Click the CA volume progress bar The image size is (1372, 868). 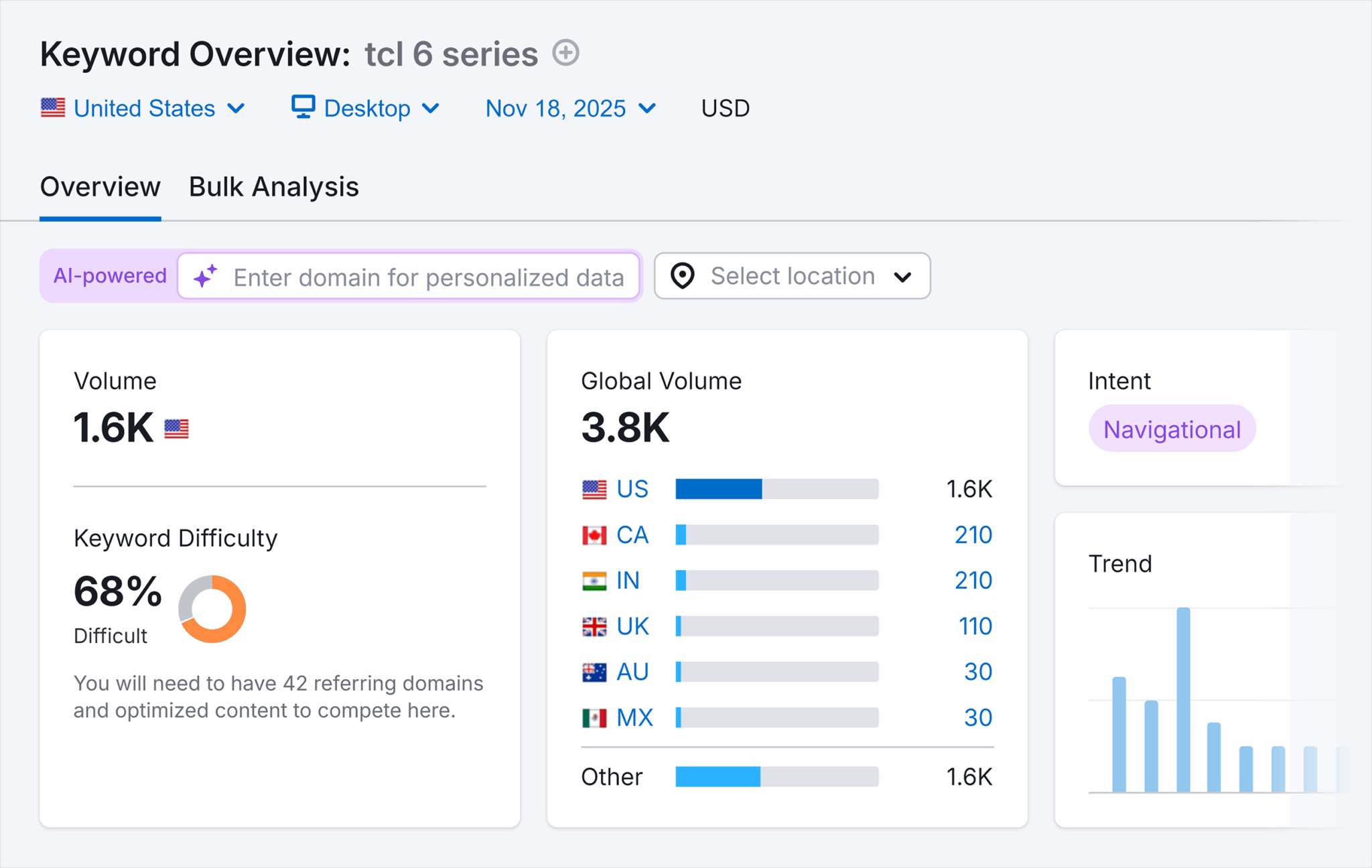point(777,534)
